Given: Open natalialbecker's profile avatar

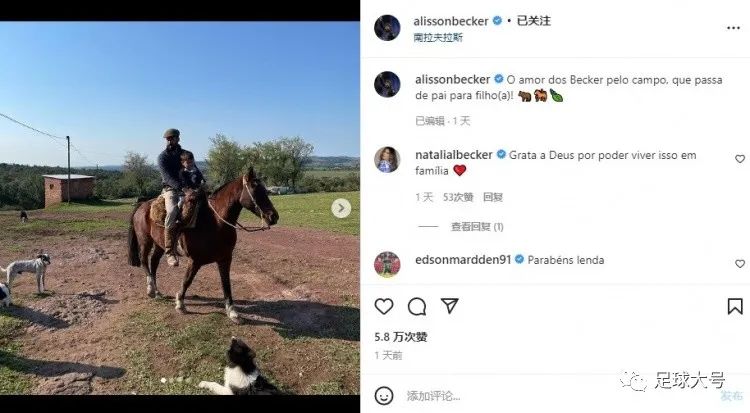Looking at the screenshot, I should pos(387,159).
